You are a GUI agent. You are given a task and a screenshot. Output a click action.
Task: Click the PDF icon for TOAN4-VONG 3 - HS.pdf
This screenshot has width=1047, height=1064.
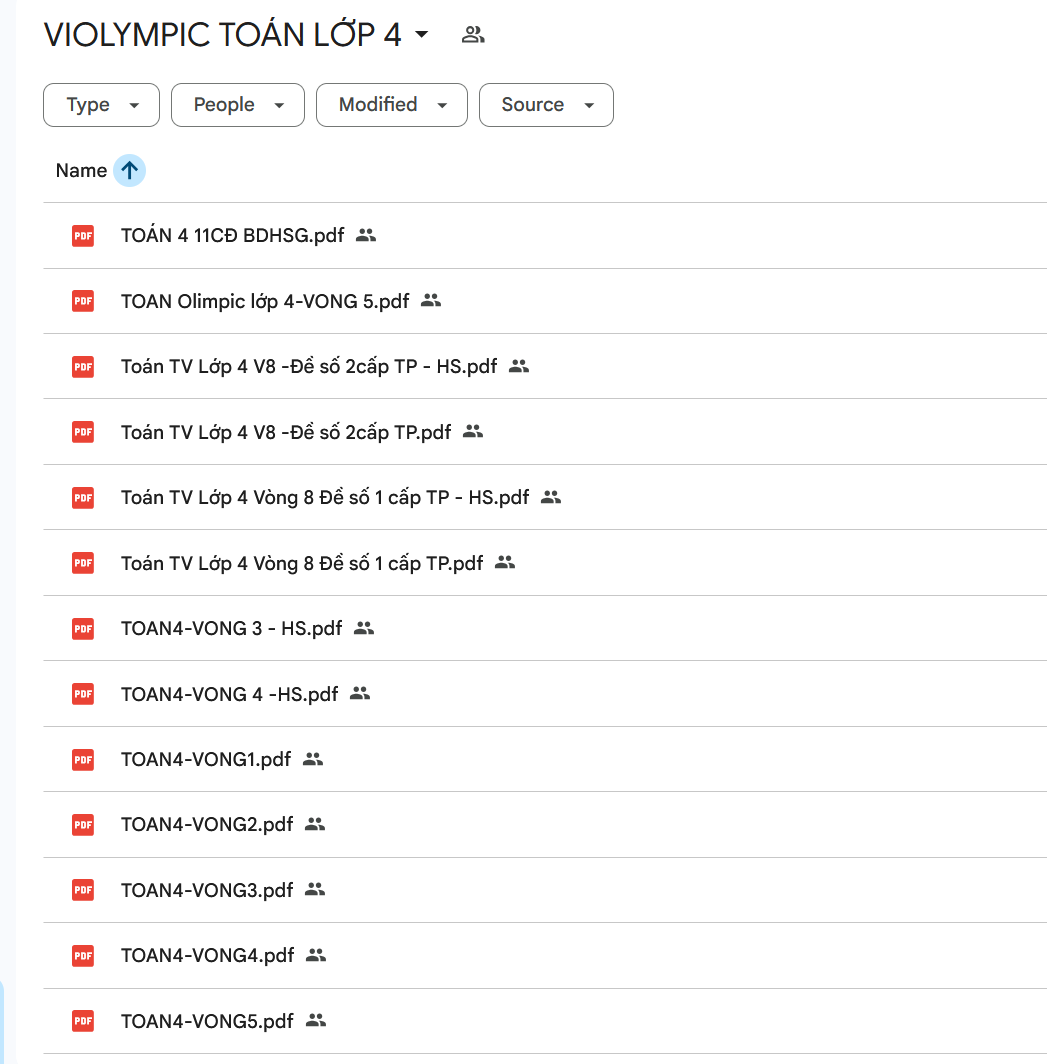82,629
